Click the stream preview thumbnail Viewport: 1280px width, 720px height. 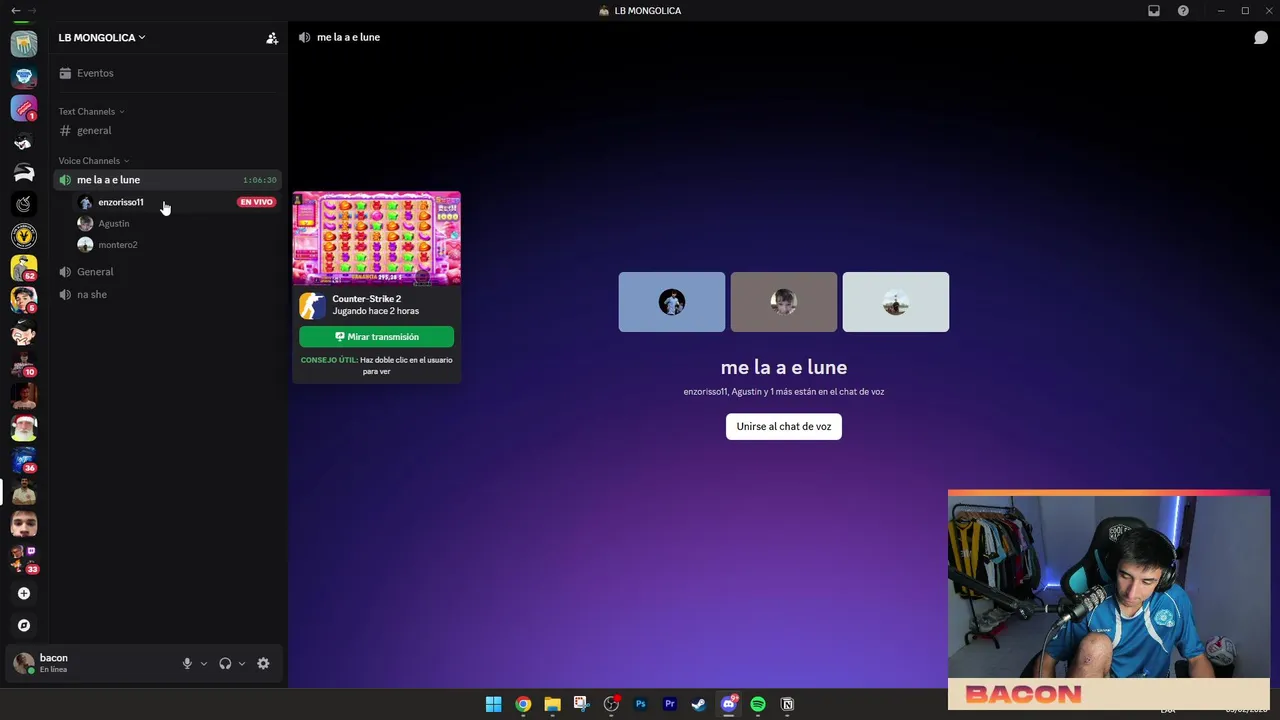point(377,239)
